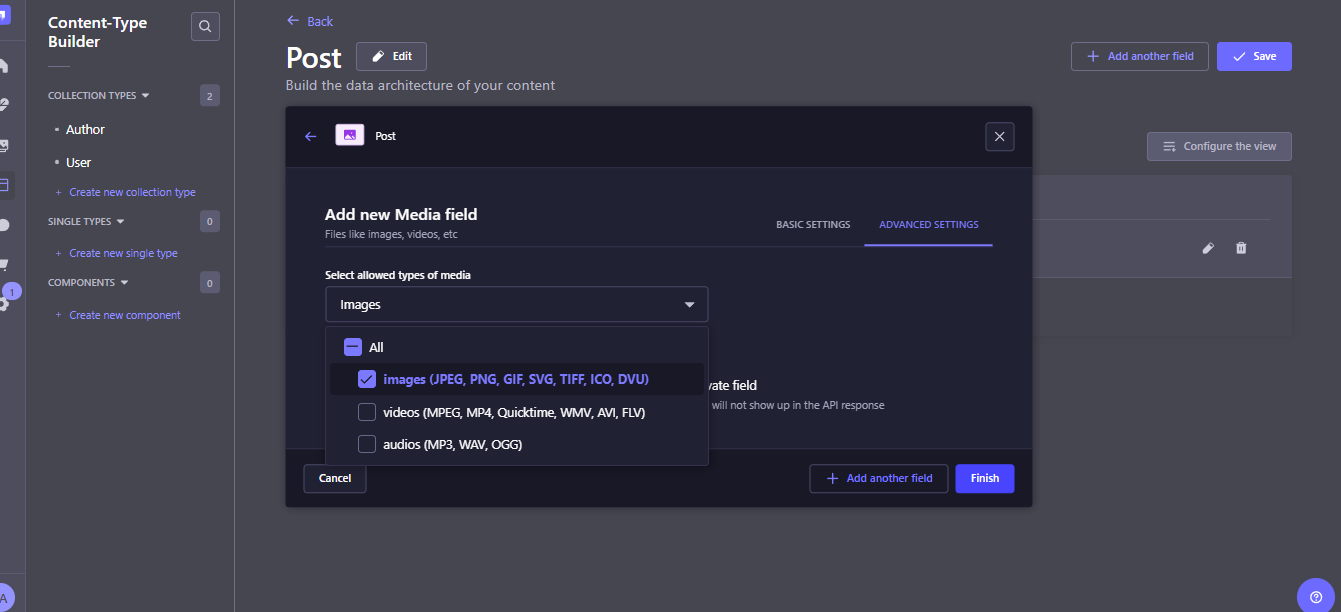1341x612 pixels.
Task: Check the audios (MP3, WAV, OGG) checkbox
Action: point(367,444)
